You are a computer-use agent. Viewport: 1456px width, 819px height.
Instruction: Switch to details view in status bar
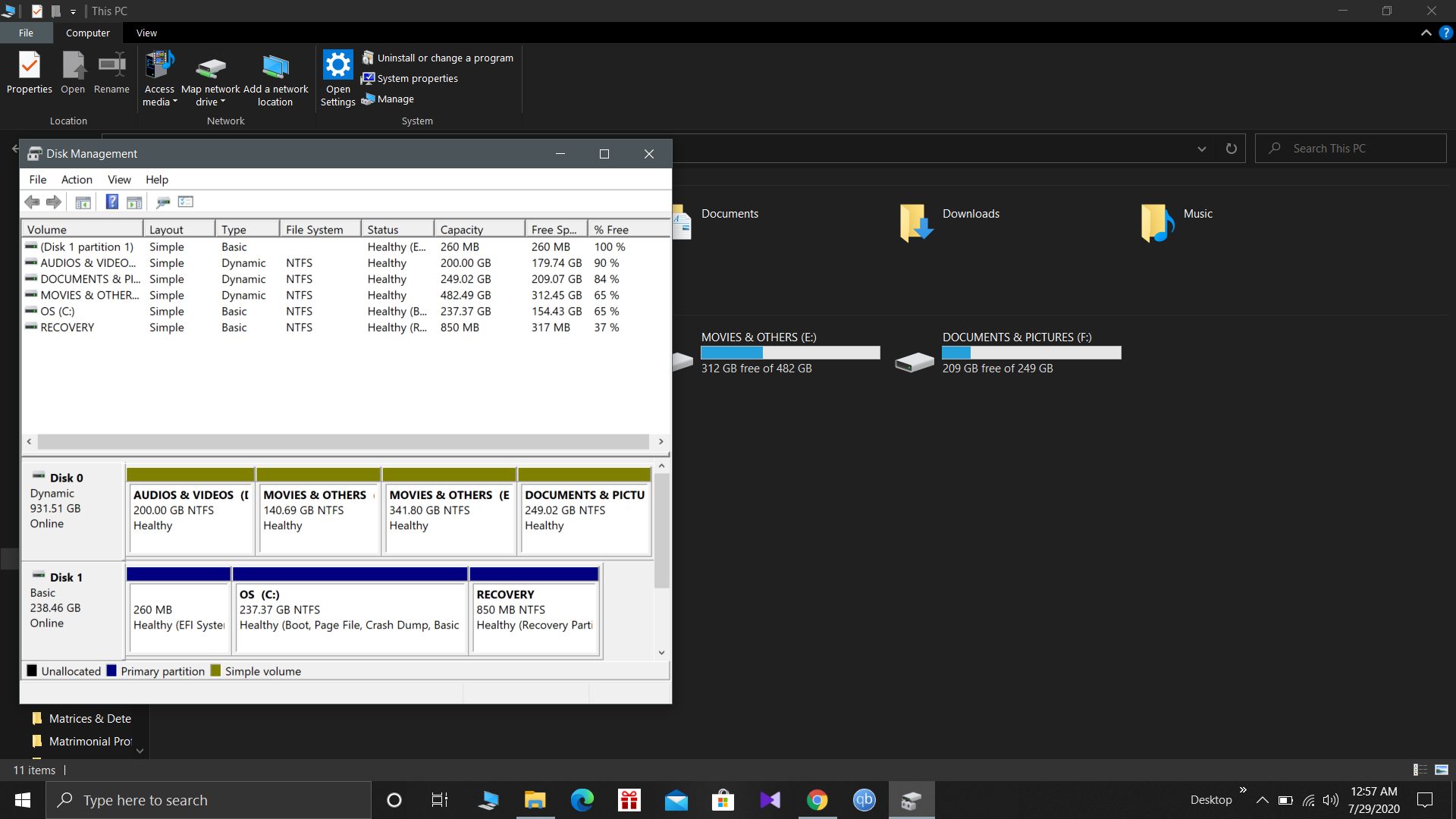(x=1420, y=770)
